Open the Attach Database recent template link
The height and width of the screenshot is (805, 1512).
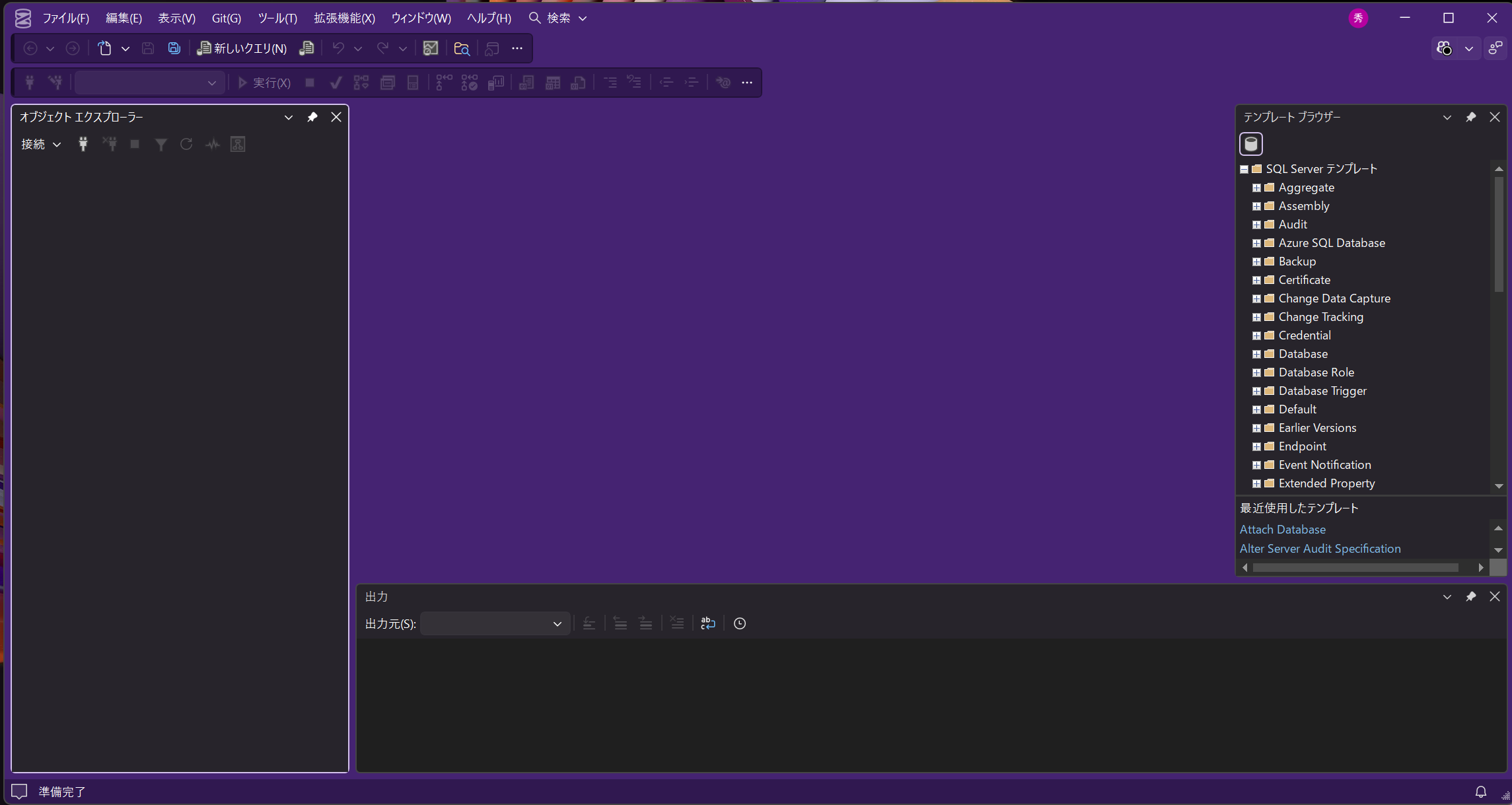point(1282,529)
